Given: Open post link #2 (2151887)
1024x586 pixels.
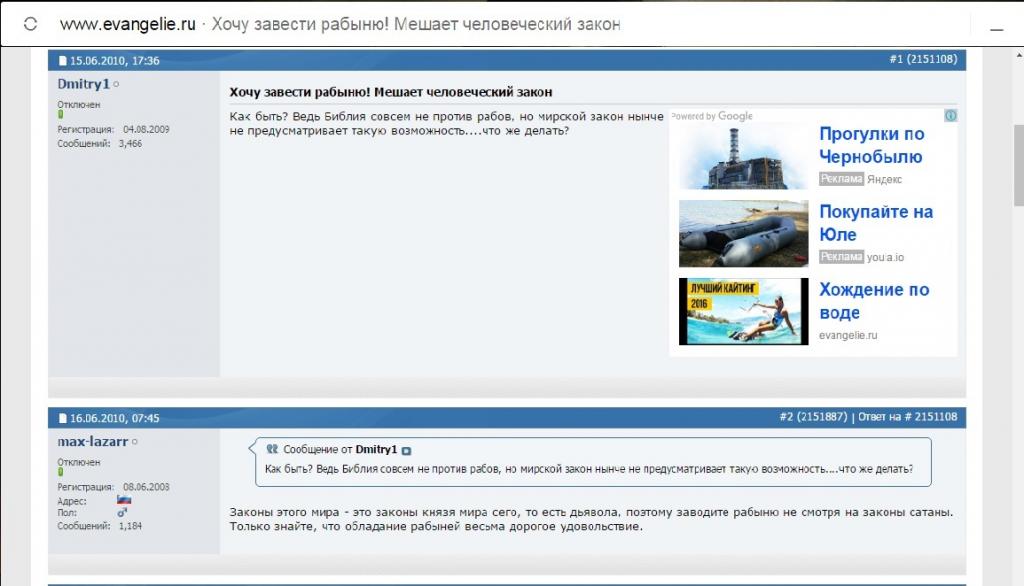Looking at the screenshot, I should coord(813,417).
